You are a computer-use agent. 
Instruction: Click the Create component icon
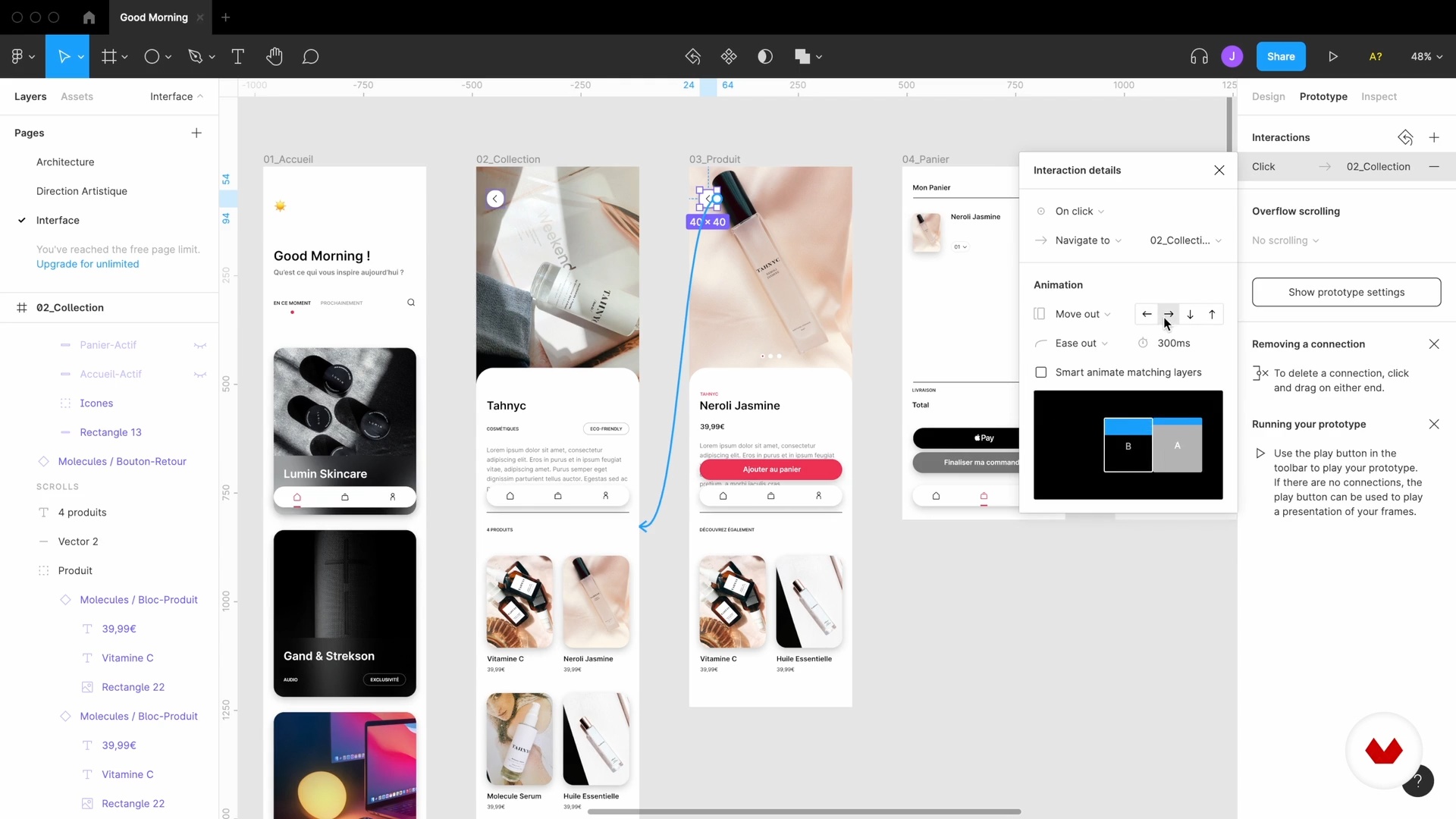[x=729, y=56]
